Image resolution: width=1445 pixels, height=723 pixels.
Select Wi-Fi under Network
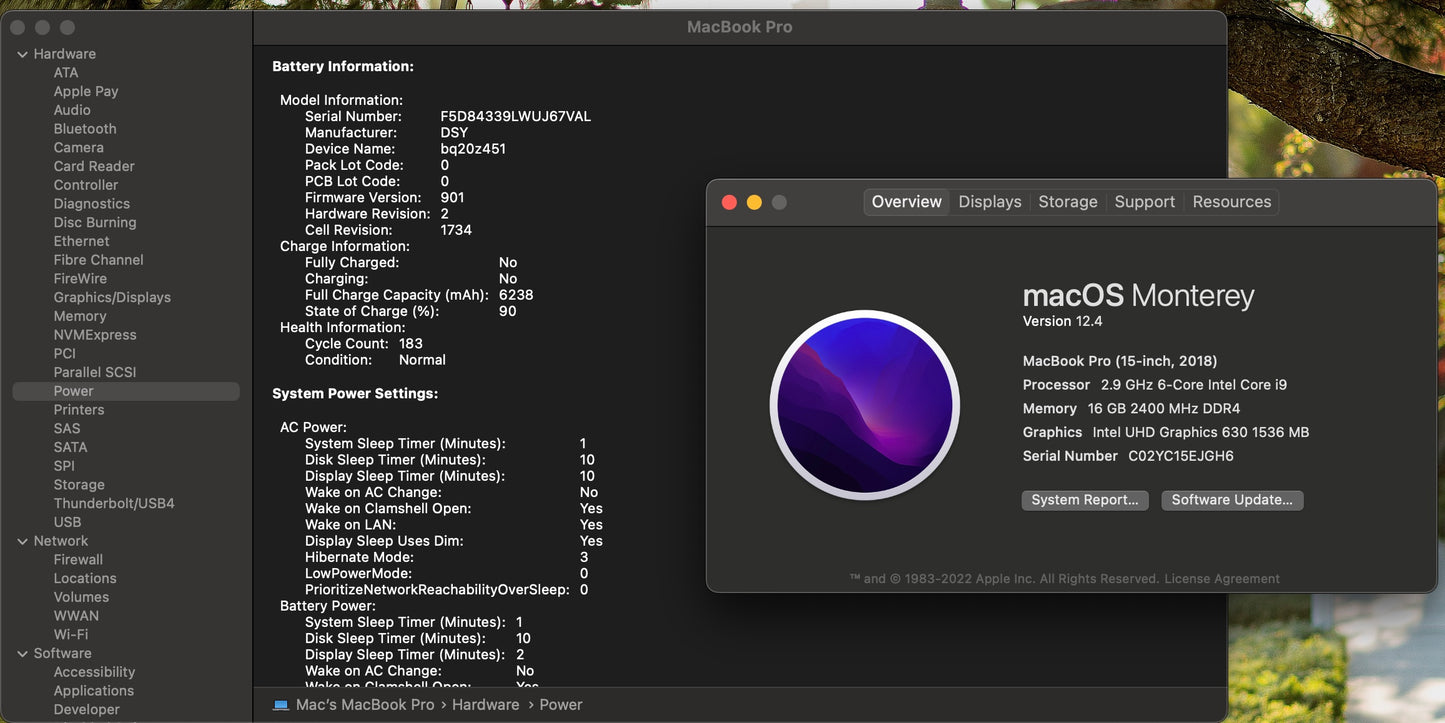tap(71, 634)
